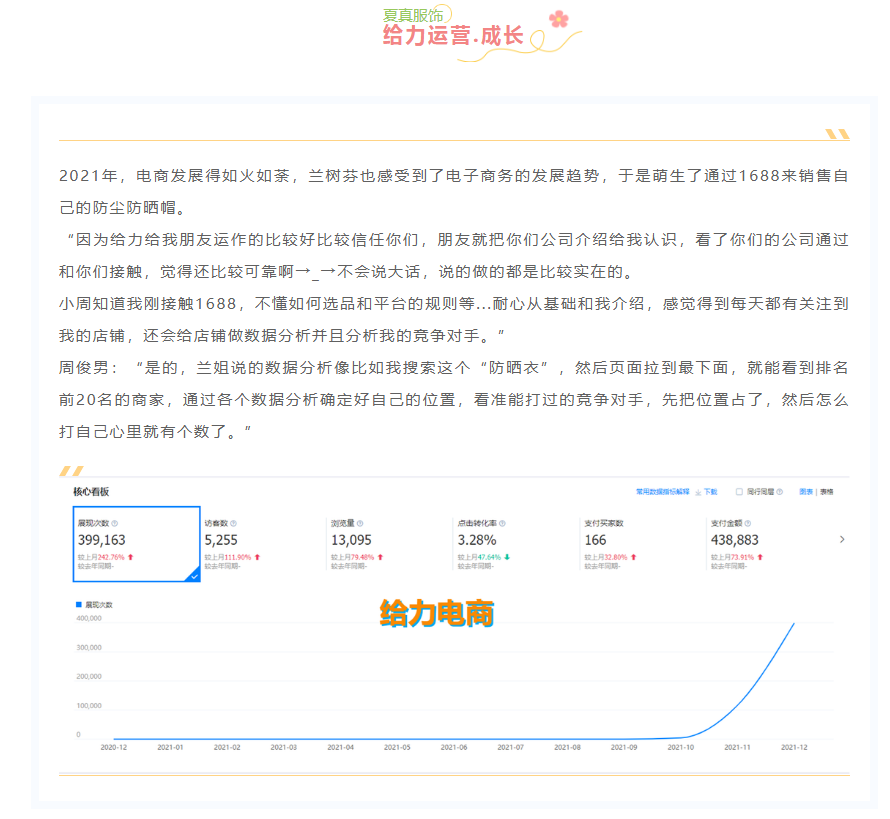Viewport: 890px width, 819px height.
Task: Click help icon next to 支付买家数
Action: 631,523
